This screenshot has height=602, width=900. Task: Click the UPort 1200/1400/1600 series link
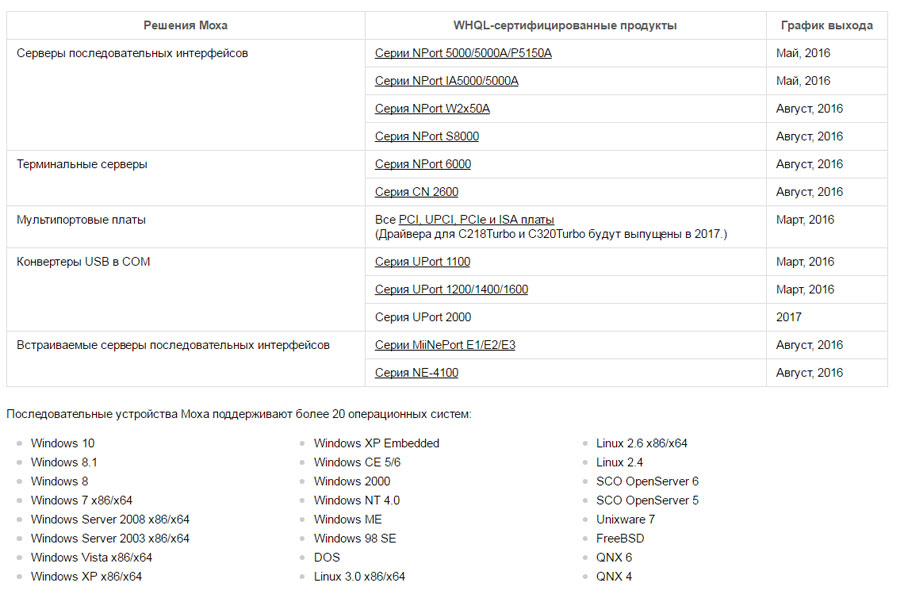pyautogui.click(x=451, y=290)
